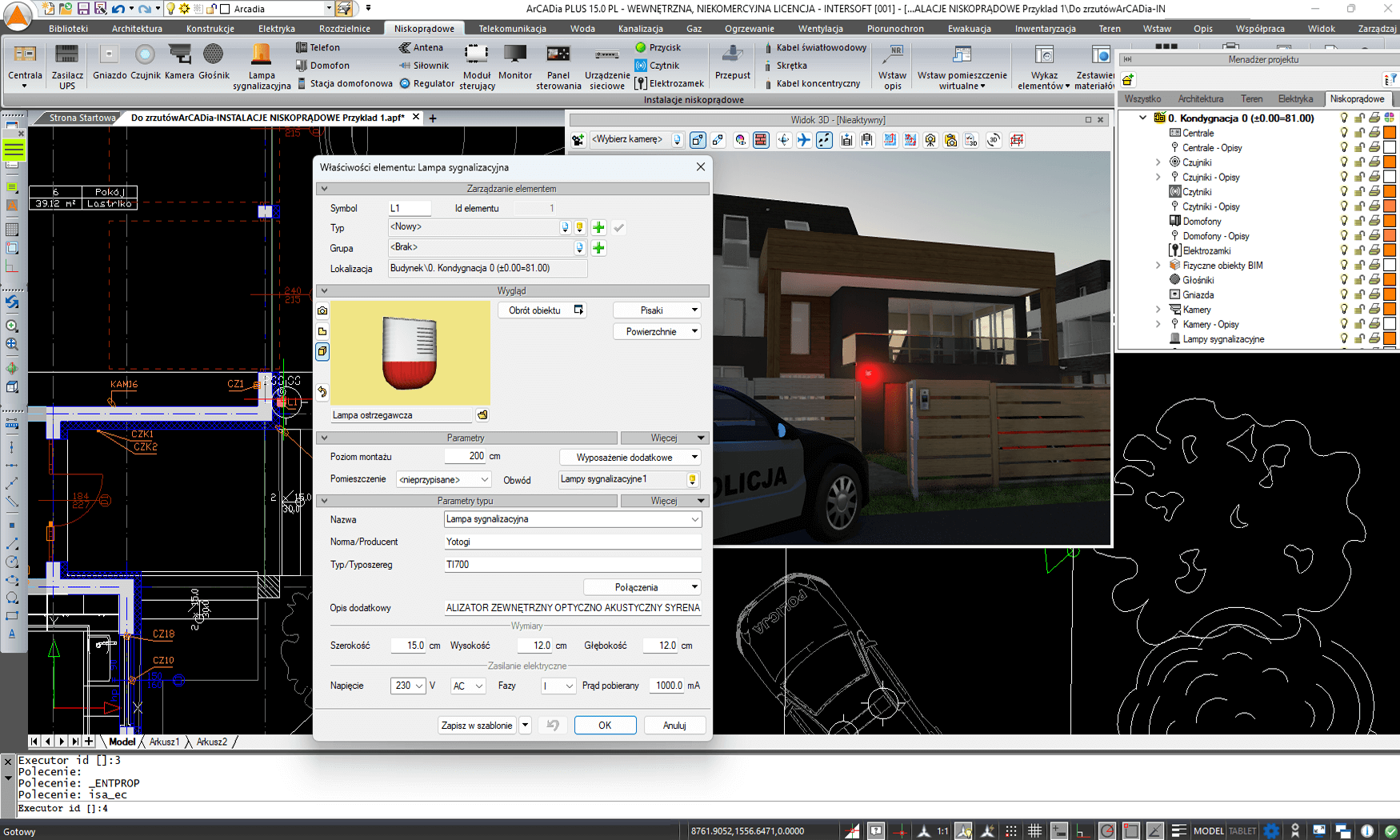The image size is (1400, 840).
Task: Insert an Elektrozamek element
Action: click(670, 83)
